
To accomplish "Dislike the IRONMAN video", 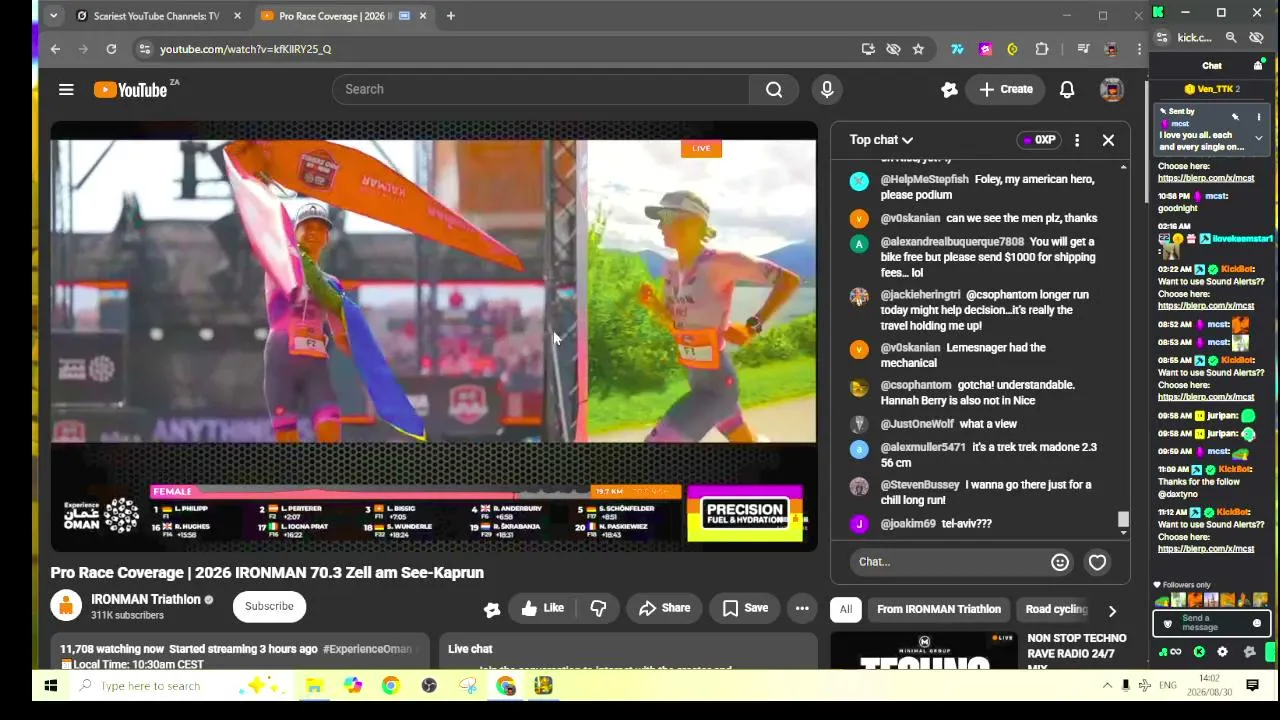I will coord(598,608).
